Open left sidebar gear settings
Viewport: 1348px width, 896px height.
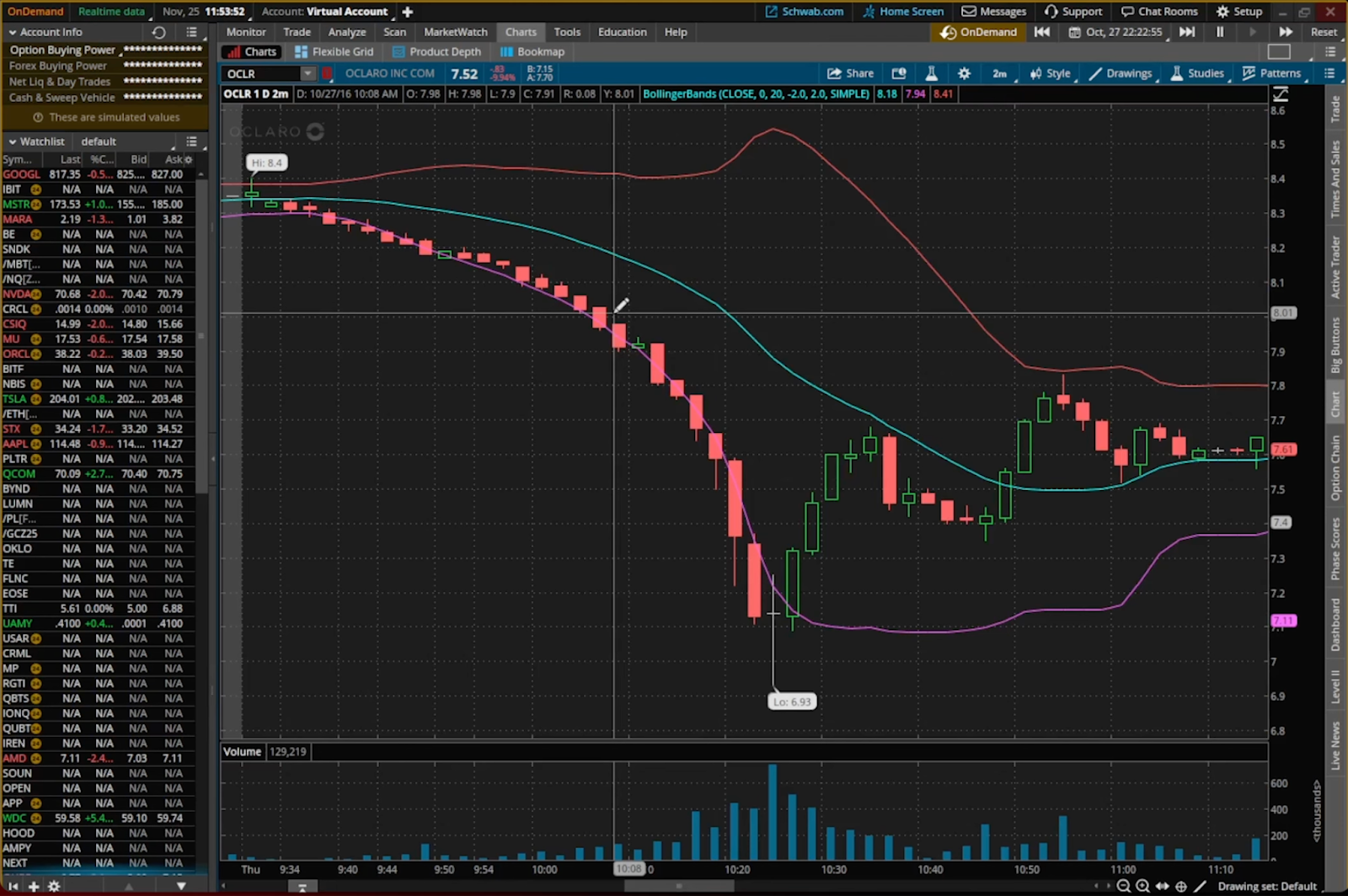coord(54,886)
